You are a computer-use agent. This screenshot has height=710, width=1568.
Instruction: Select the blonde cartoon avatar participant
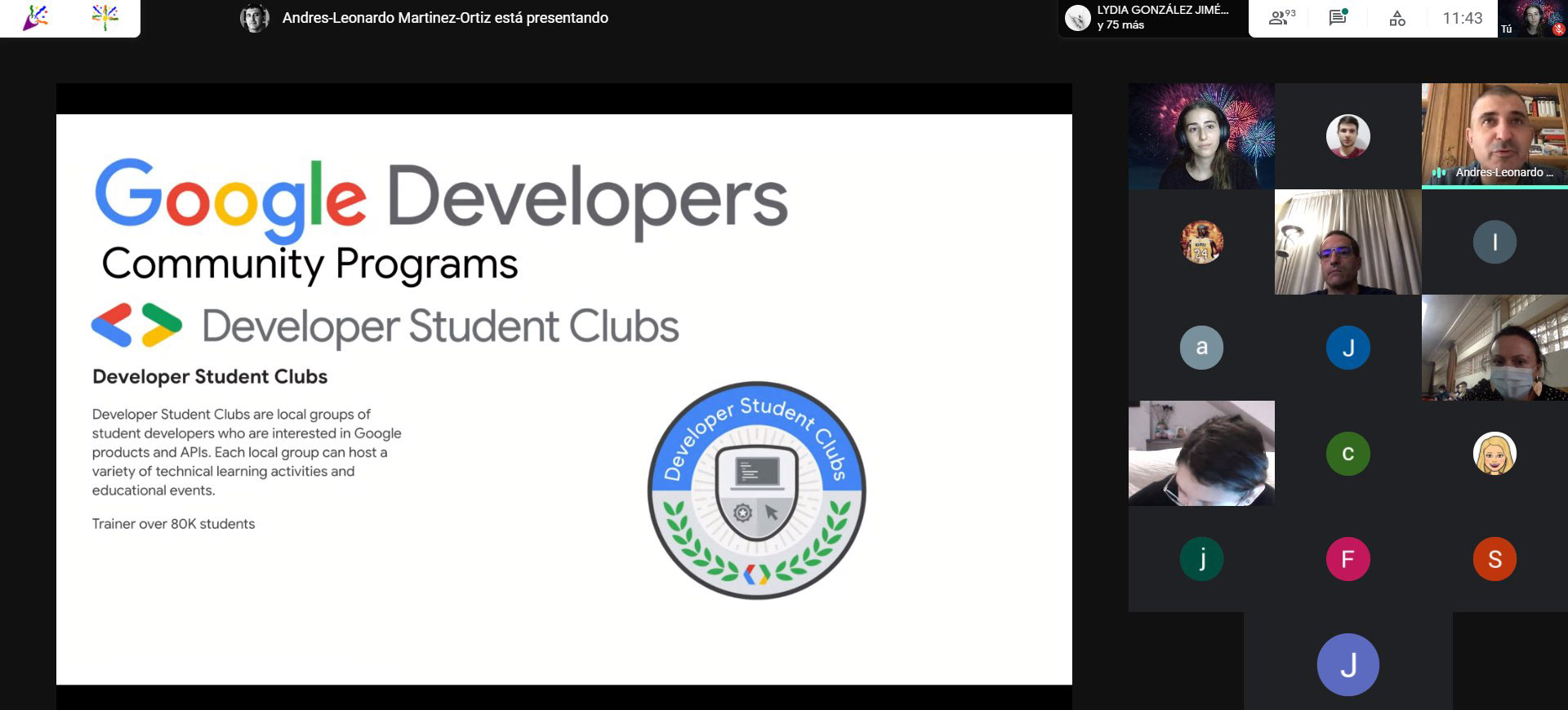click(1494, 453)
